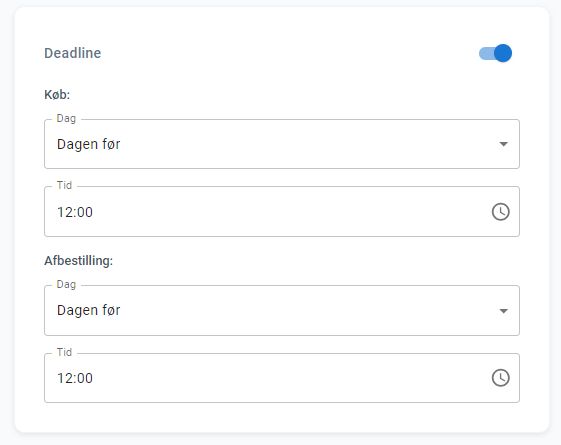Click the 'Køb:' section label
The width and height of the screenshot is (561, 445).
[57, 95]
